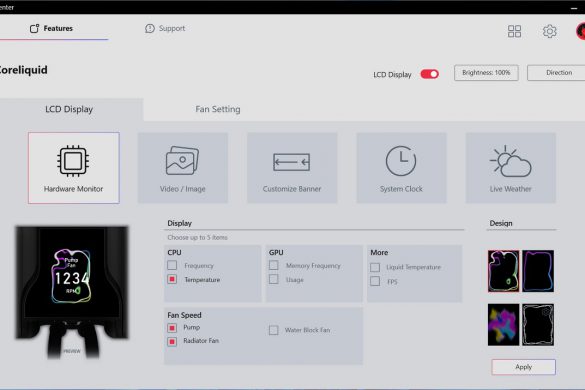Enable the CPU Frequency checkbox
Screen dimensions: 585x390
172,265
